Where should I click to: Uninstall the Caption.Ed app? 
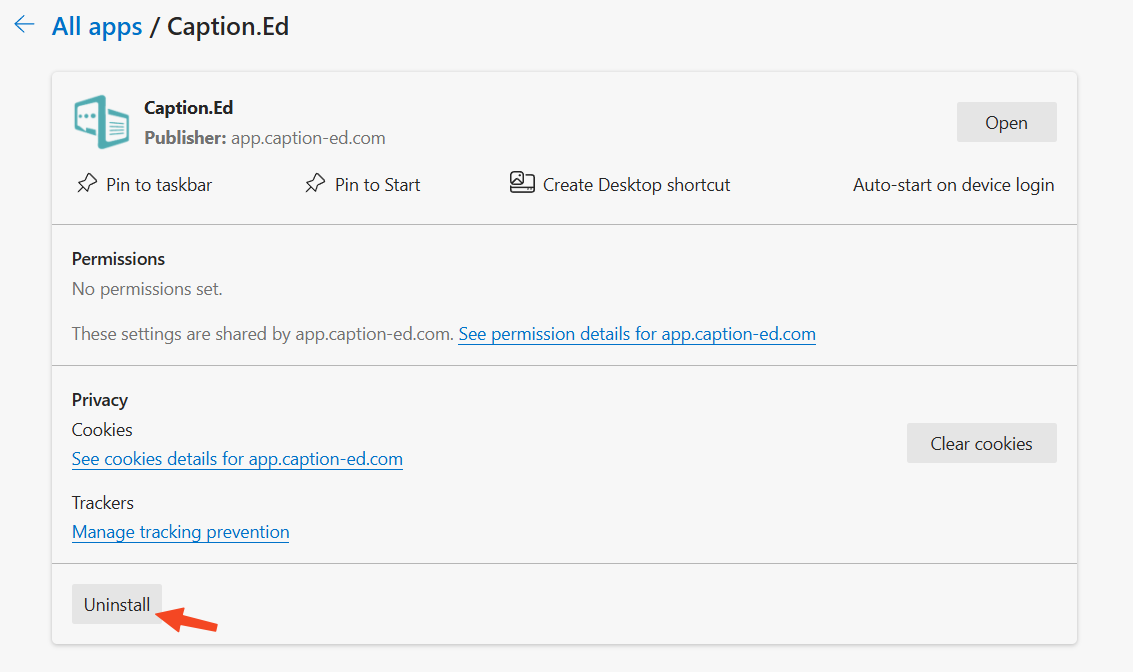pyautogui.click(x=116, y=604)
